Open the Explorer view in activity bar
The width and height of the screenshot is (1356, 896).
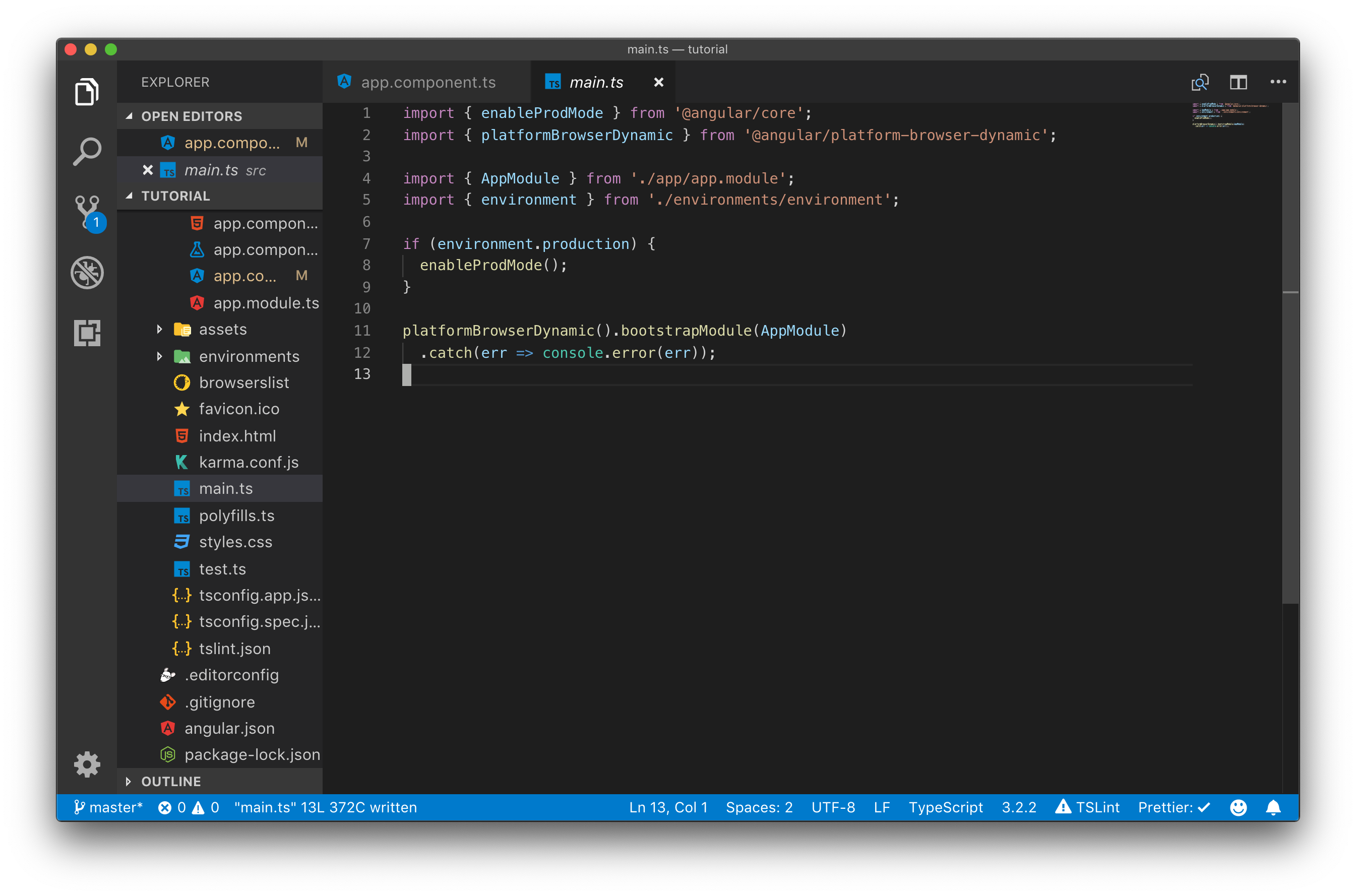[87, 91]
